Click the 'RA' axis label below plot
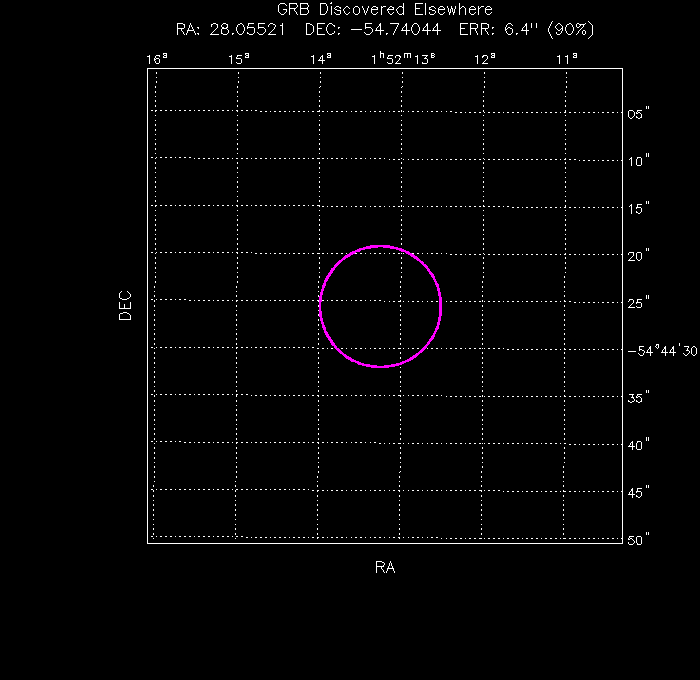The height and width of the screenshot is (680, 700). (x=385, y=567)
